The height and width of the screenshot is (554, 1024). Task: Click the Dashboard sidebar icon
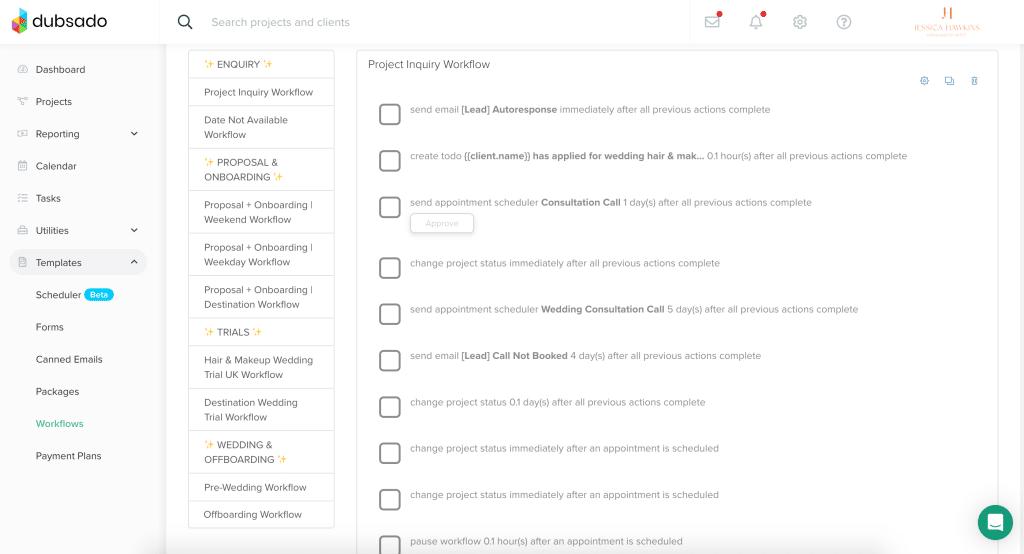(23, 69)
